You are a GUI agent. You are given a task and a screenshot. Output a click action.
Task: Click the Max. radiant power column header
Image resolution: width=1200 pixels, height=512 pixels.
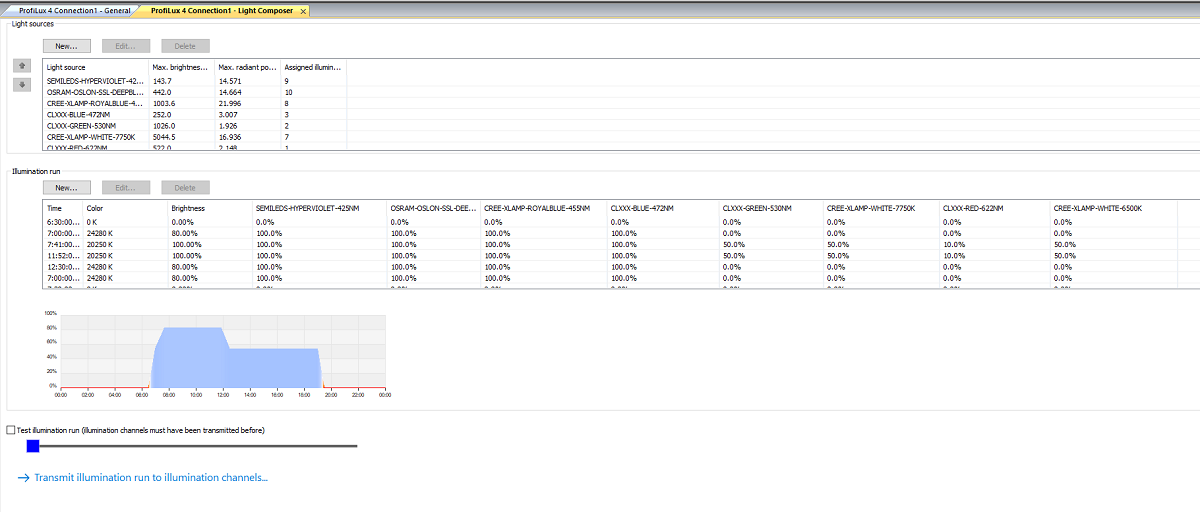click(248, 67)
